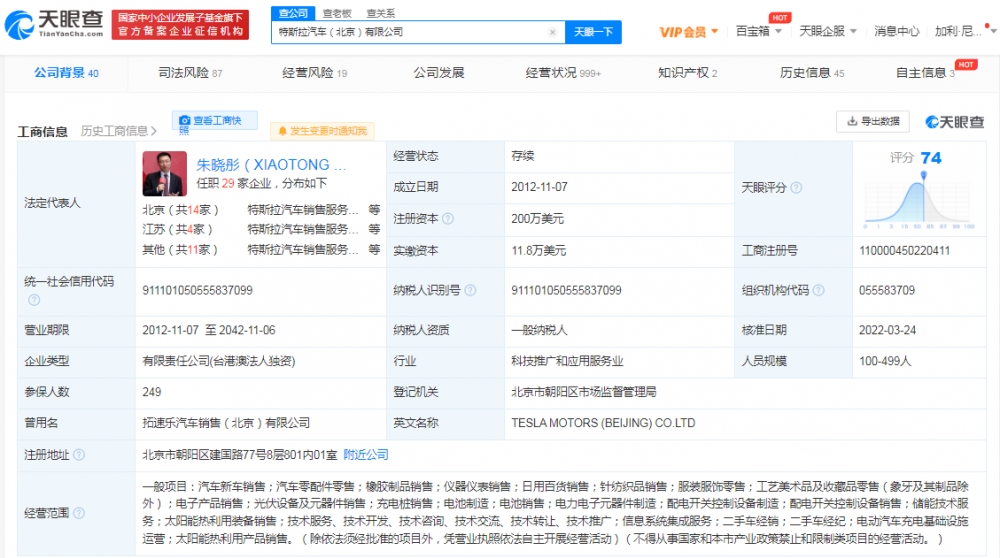The image size is (1000, 558).
Task: Click the score distribution chart
Action: (x=919, y=201)
